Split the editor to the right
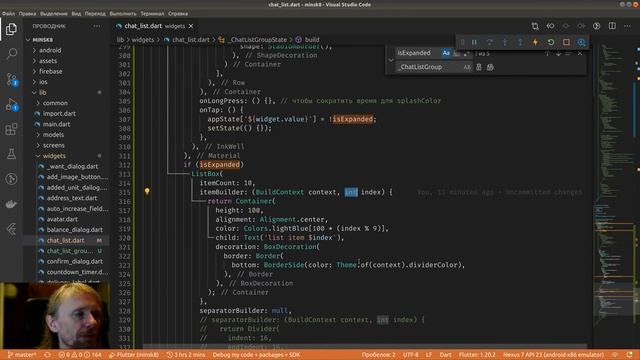Viewport: 640px width, 360px height. tap(612, 26)
